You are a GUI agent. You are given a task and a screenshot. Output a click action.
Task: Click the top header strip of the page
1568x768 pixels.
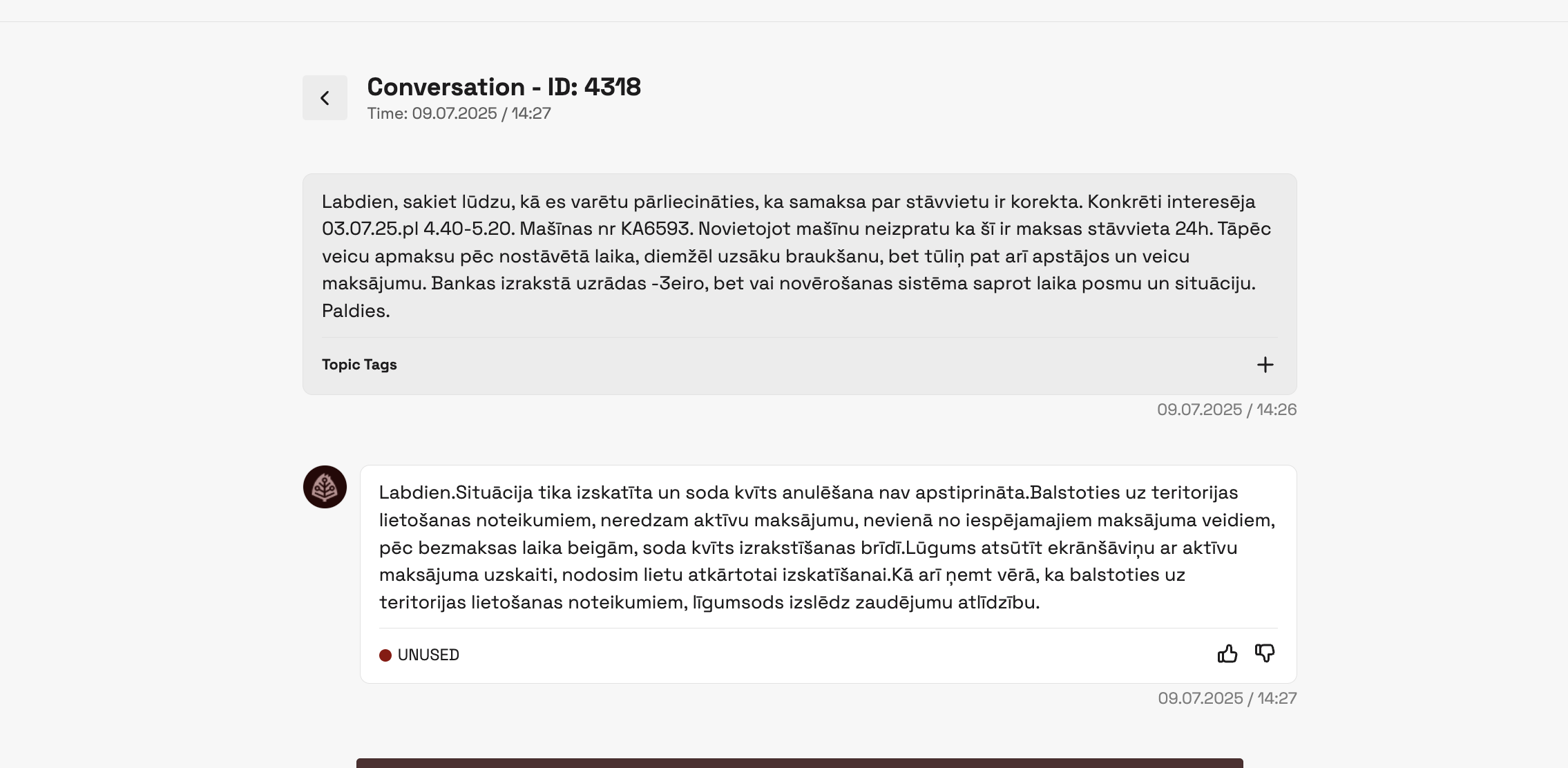[784, 10]
